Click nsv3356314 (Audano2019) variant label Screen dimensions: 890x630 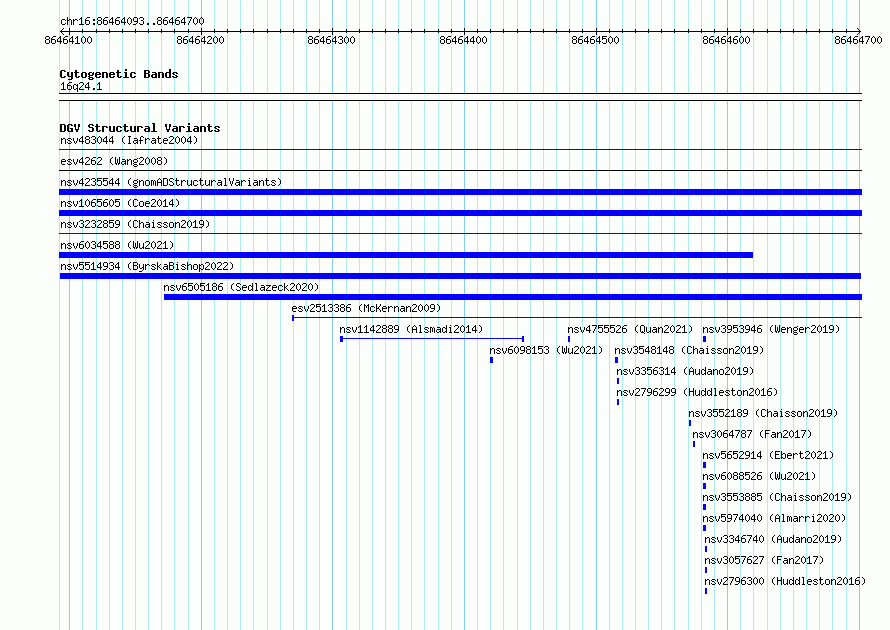(685, 371)
